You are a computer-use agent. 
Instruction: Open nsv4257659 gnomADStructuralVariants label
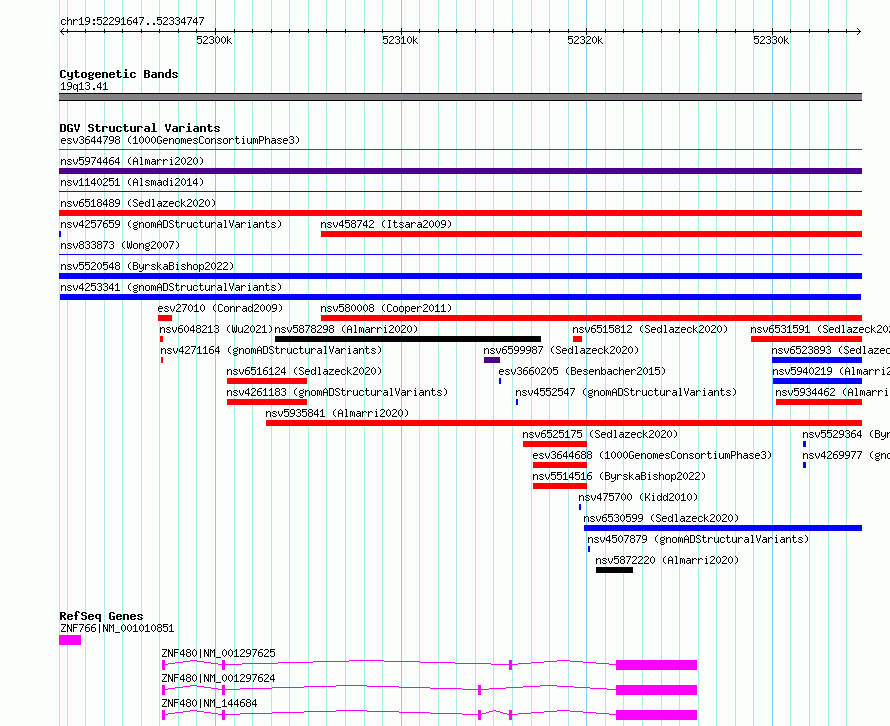click(x=171, y=224)
